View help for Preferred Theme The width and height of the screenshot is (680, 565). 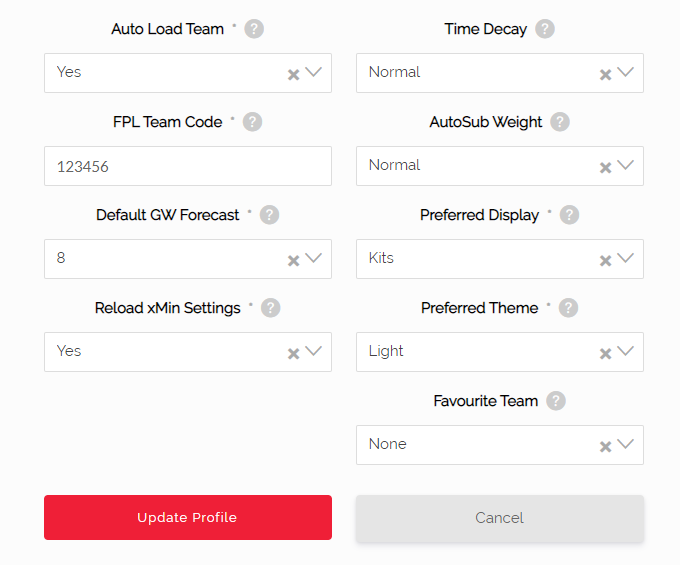(x=568, y=308)
